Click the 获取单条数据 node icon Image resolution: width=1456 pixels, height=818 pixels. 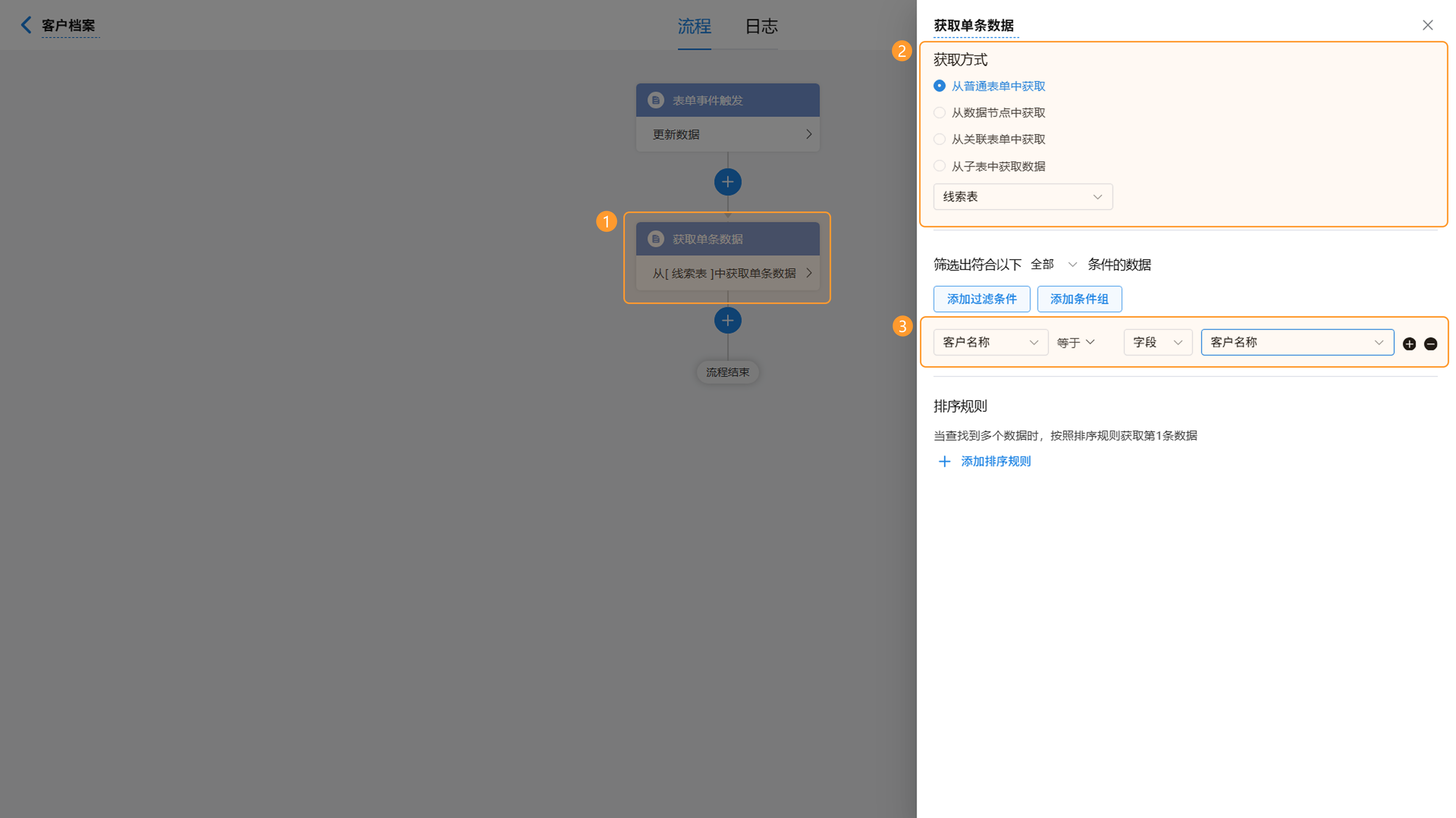656,239
